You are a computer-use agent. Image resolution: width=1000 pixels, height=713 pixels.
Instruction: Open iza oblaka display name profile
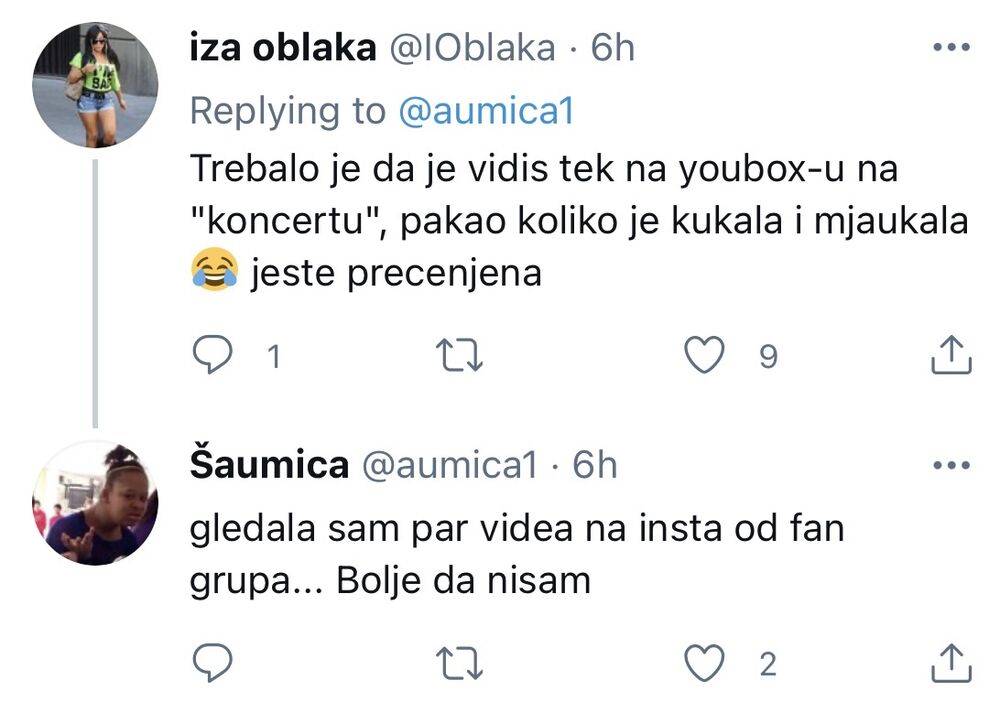pos(282,48)
